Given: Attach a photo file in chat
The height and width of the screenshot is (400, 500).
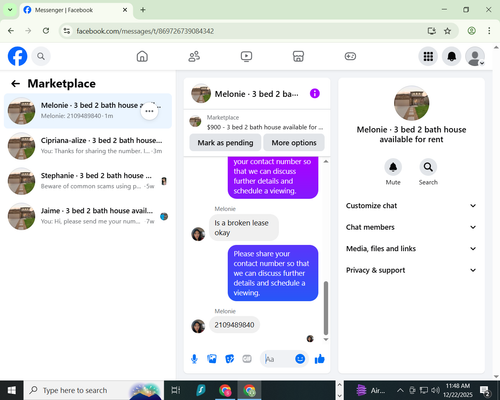Looking at the screenshot, I should 212,359.
